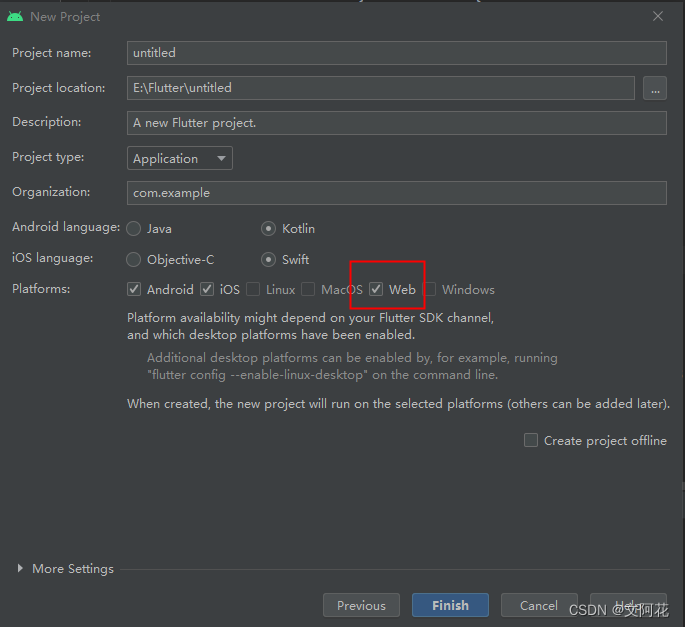Enable the Windows platform checkbox
This screenshot has width=685, height=627.
pos(430,289)
